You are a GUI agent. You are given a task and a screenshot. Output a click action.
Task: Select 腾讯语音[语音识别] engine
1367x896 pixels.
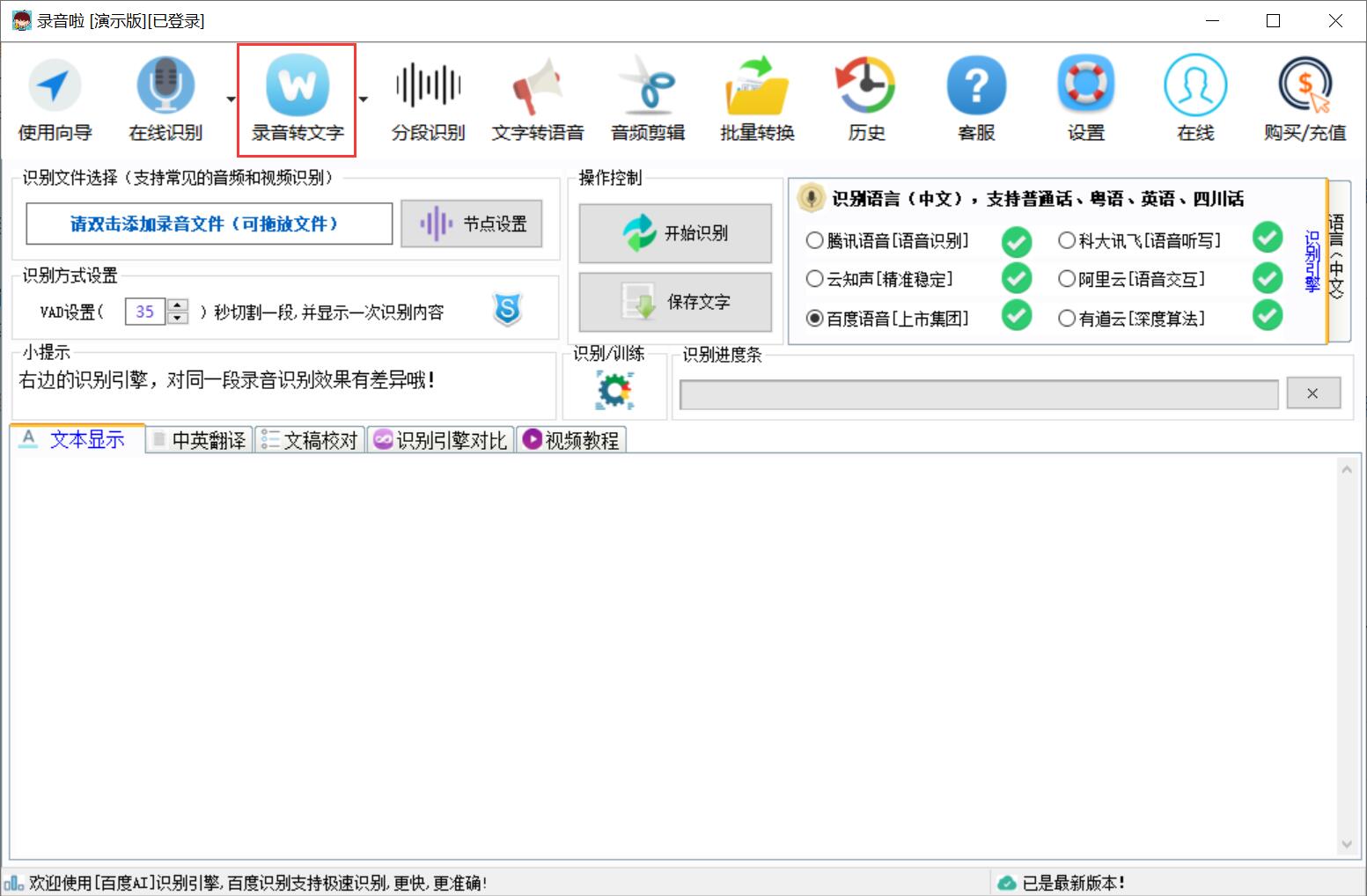coord(887,241)
